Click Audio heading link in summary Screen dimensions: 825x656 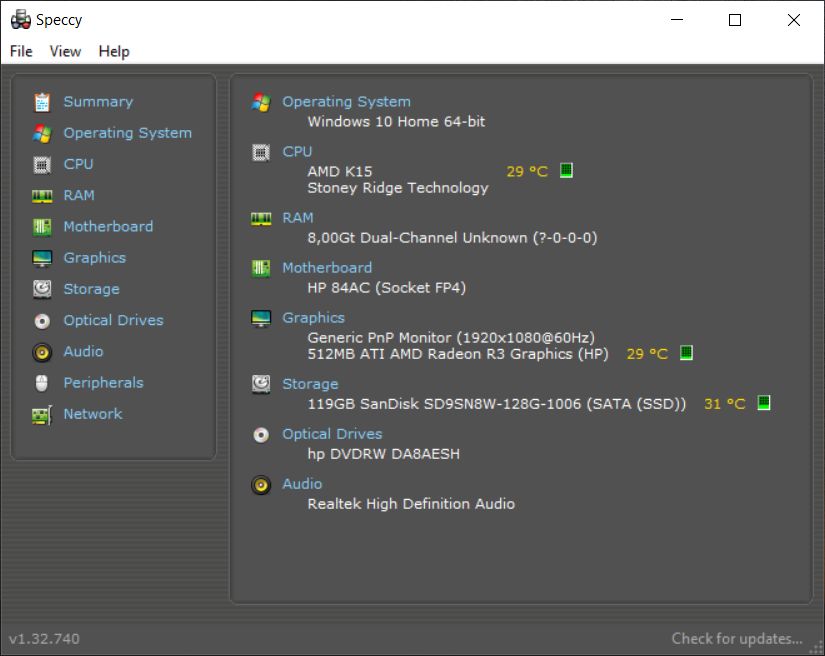coord(302,484)
